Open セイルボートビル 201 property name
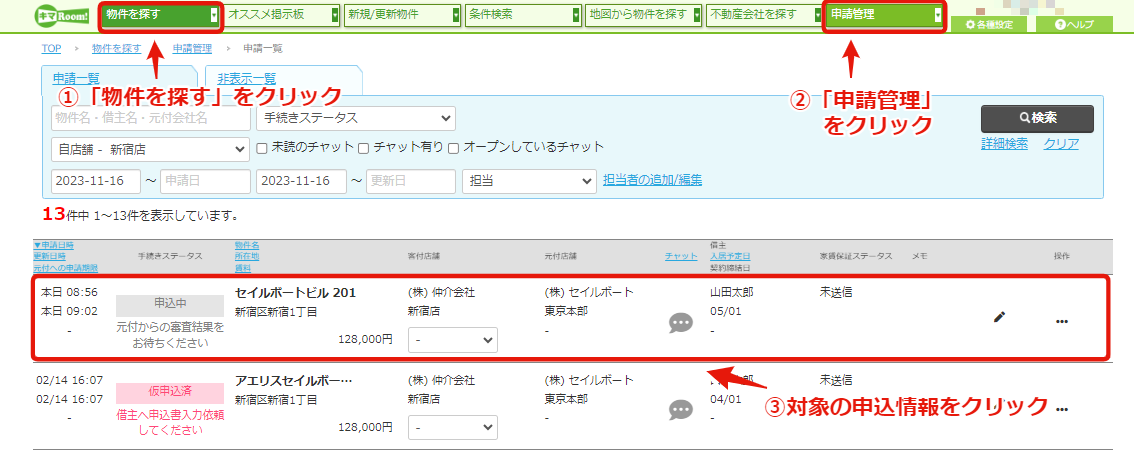 tap(295, 293)
